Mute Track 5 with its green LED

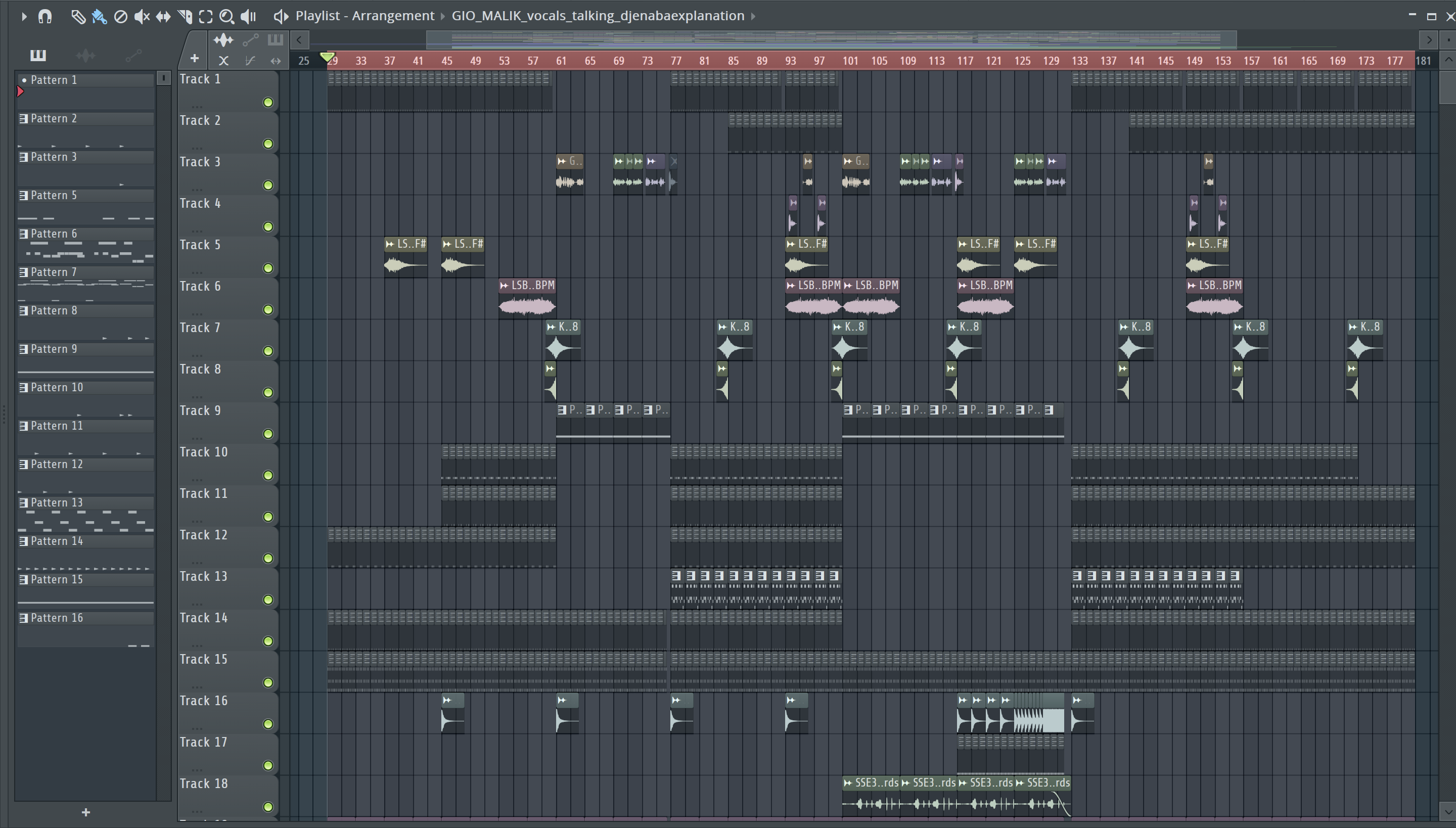(268, 268)
